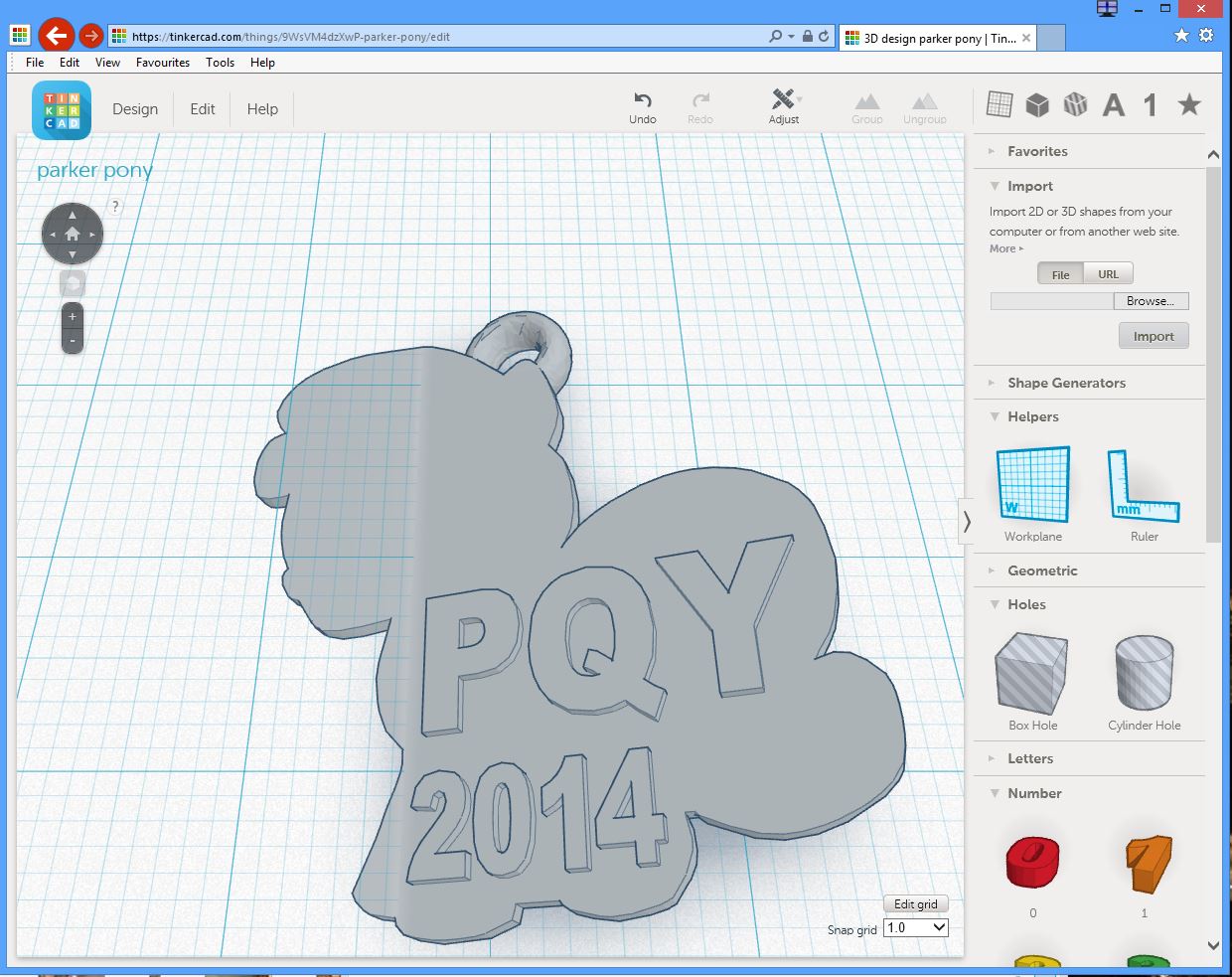The width and height of the screenshot is (1232, 977).
Task: Click the Undo arrow icon
Action: [x=643, y=99]
